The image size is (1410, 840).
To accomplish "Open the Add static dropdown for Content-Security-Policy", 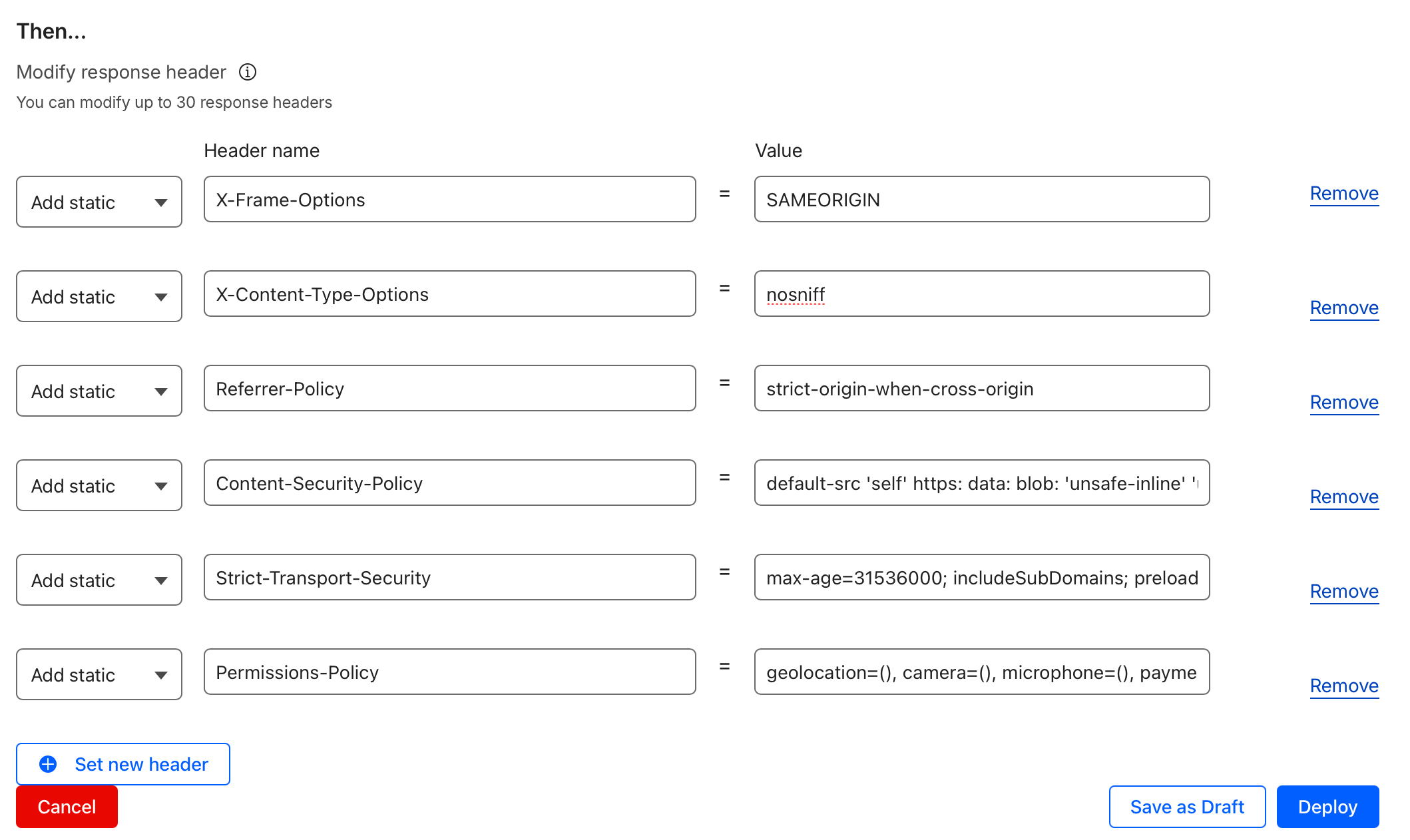I will (x=99, y=485).
